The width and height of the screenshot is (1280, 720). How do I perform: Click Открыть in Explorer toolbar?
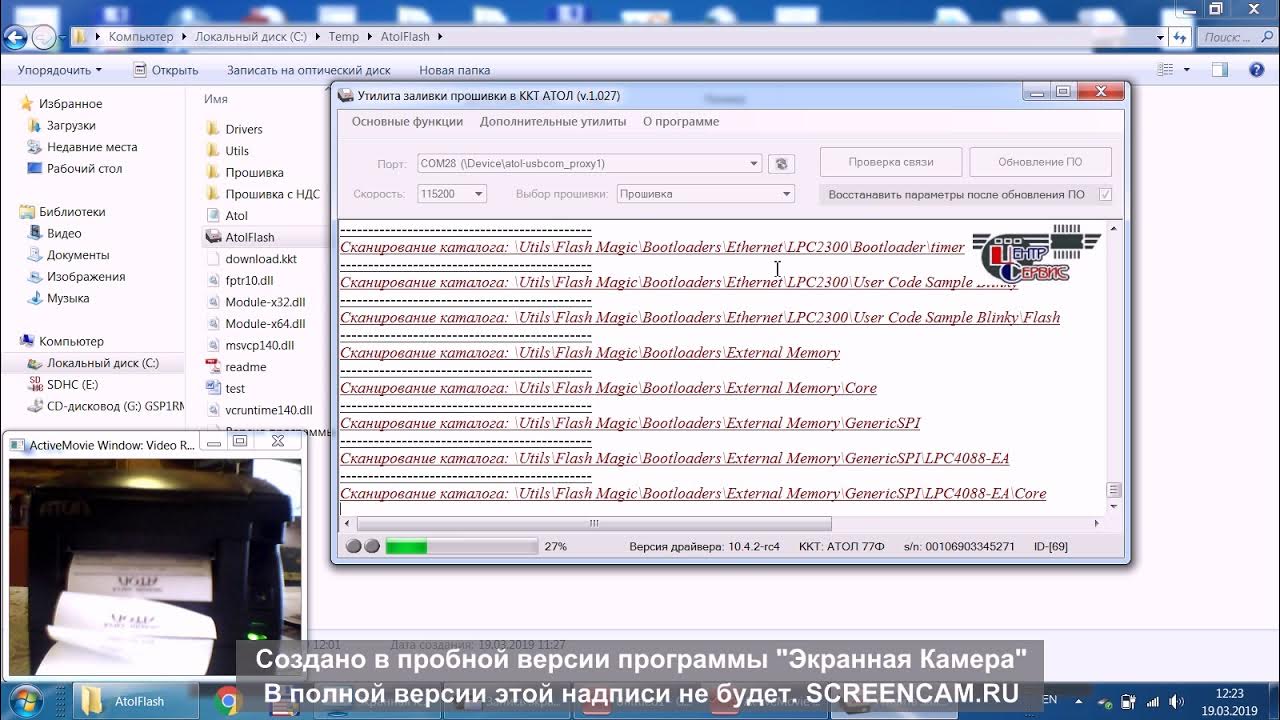click(x=166, y=70)
